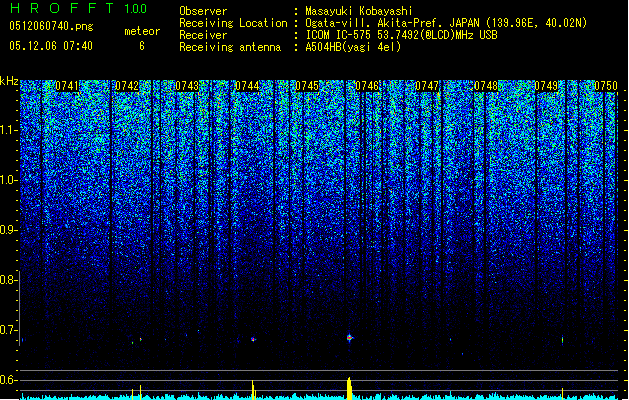Click the 1.0 kHz axis label
This screenshot has width=629, height=400.
pos(9,181)
